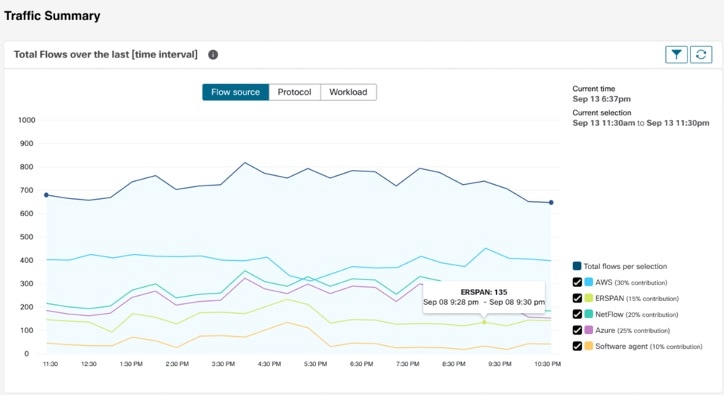
Task: Click the refresh chart icon
Action: (x=701, y=54)
